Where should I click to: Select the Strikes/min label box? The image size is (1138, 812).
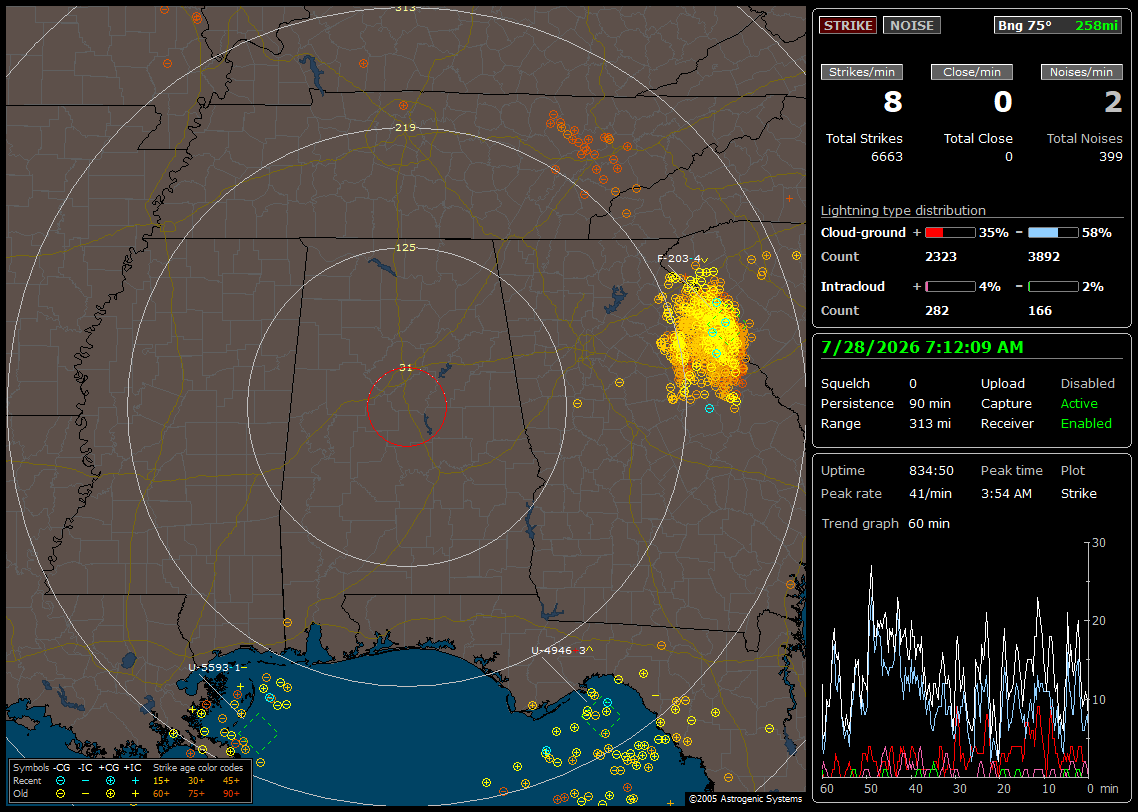[x=861, y=72]
